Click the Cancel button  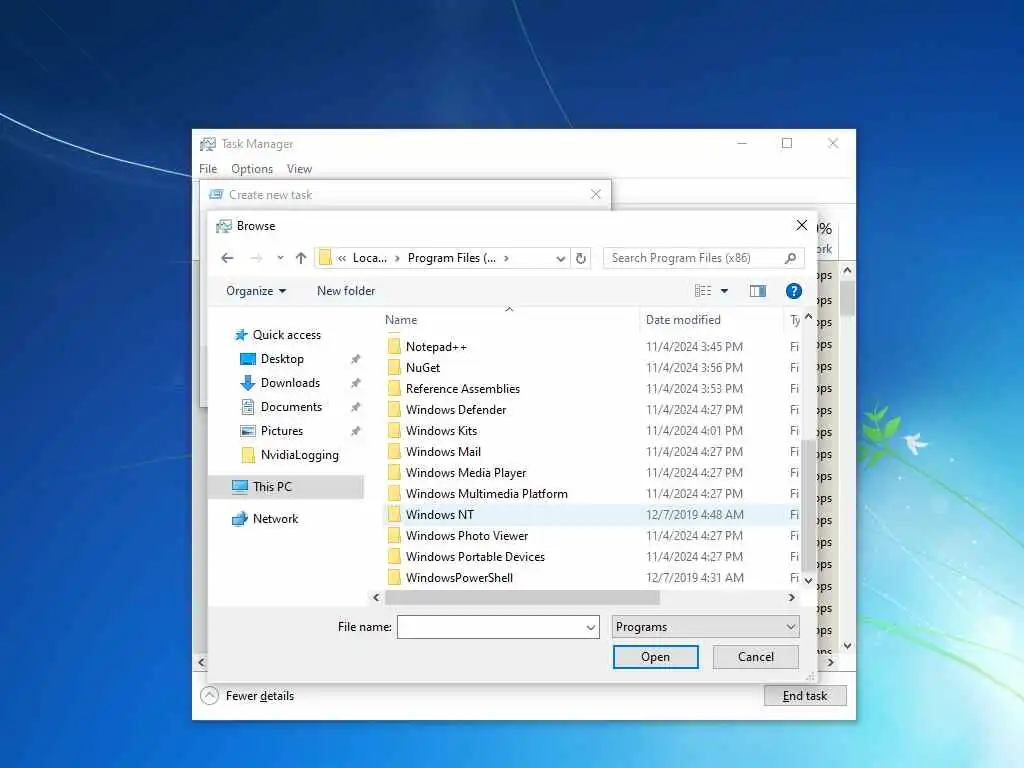756,657
